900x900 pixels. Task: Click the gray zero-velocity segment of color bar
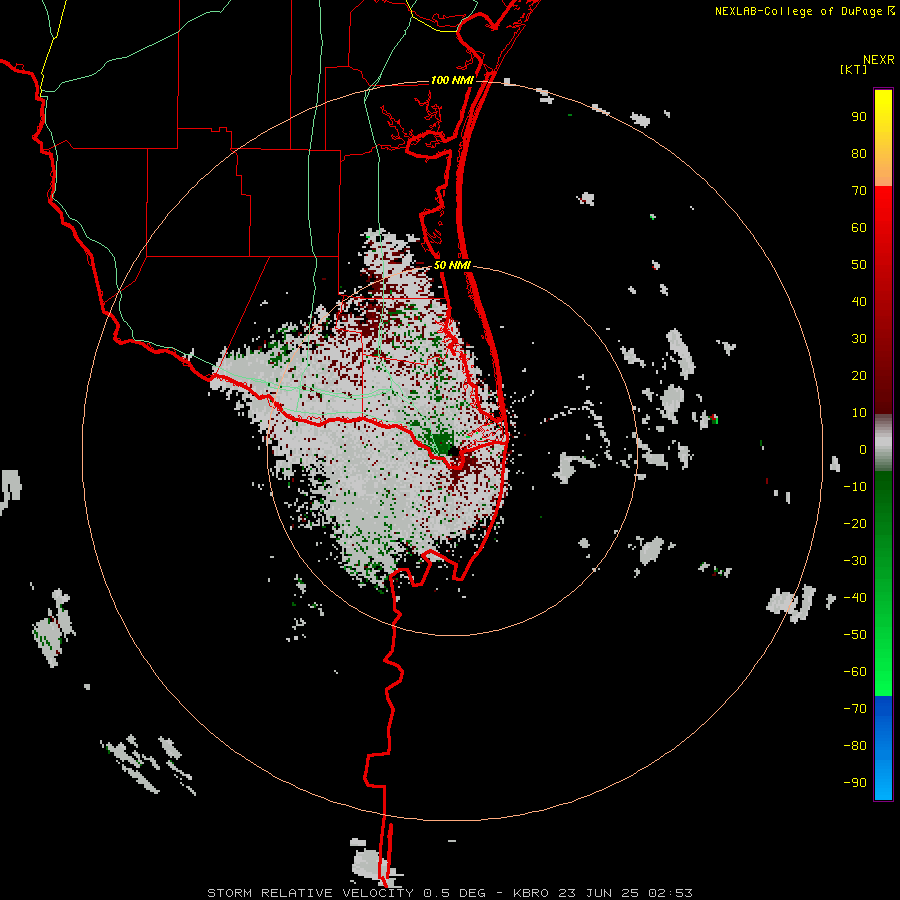(883, 442)
